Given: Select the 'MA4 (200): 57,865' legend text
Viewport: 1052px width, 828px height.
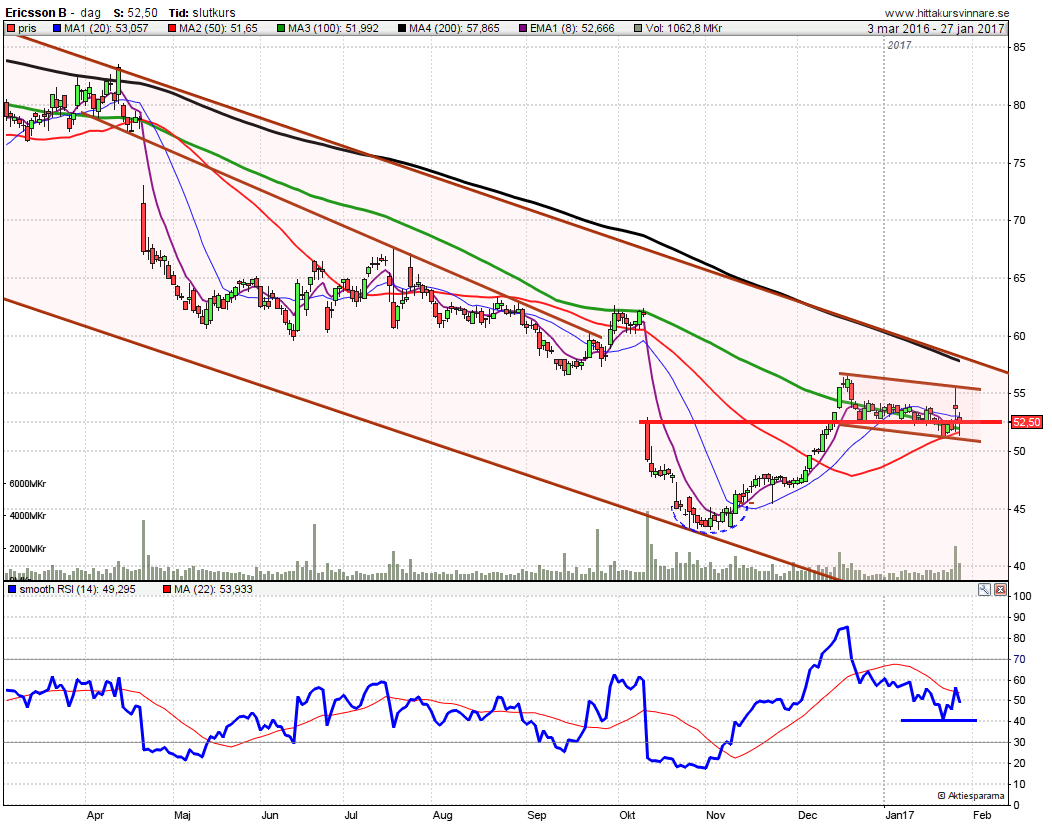Looking at the screenshot, I should point(454,28).
